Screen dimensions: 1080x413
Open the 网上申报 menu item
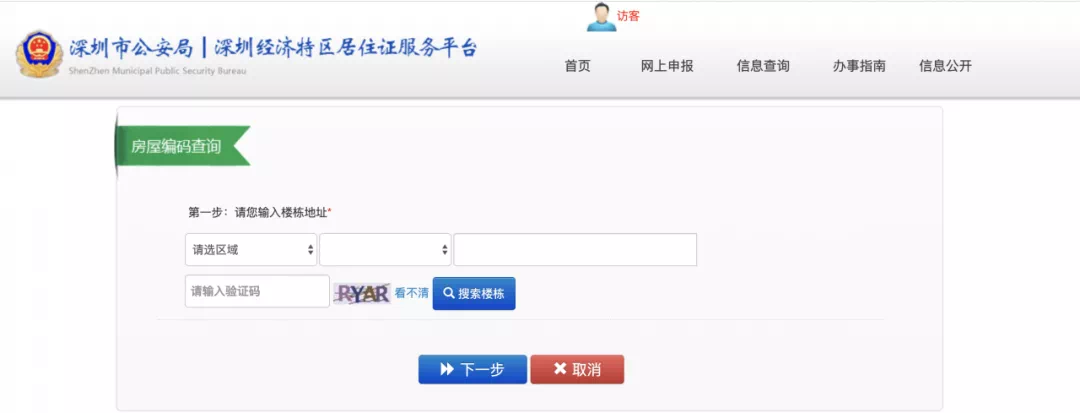pyautogui.click(x=667, y=66)
